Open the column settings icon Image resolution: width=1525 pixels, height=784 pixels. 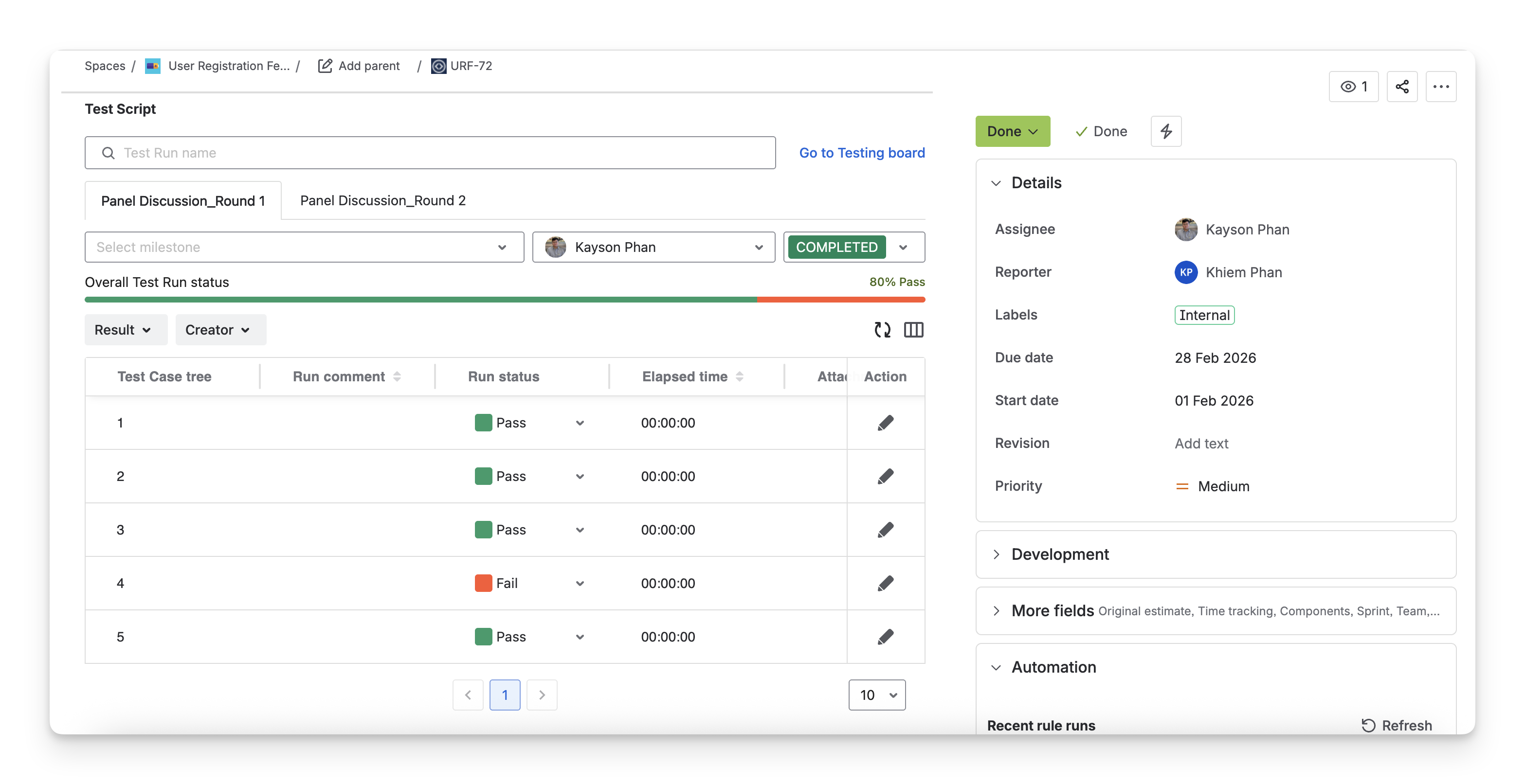click(913, 330)
